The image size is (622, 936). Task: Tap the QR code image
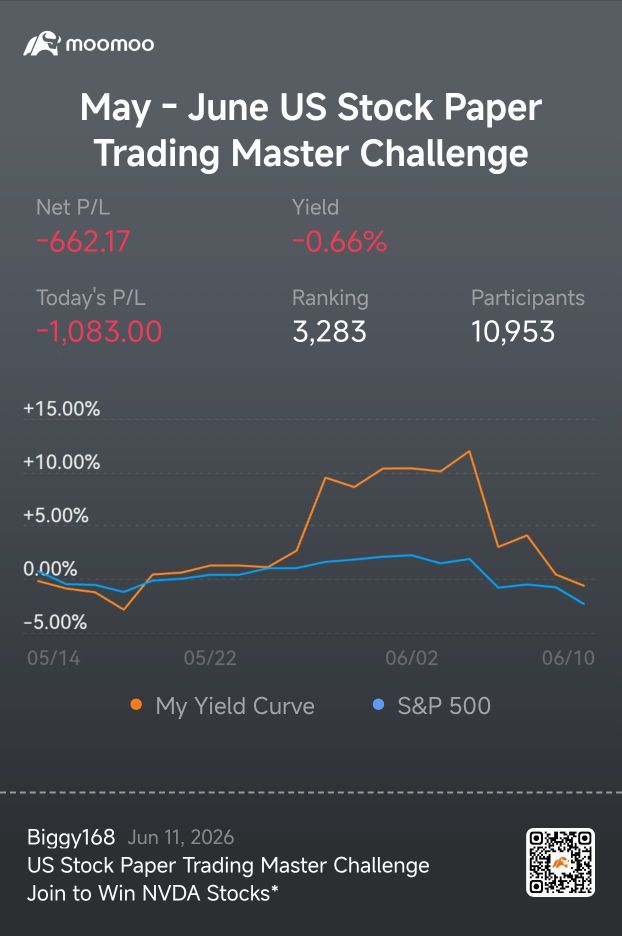coord(560,862)
